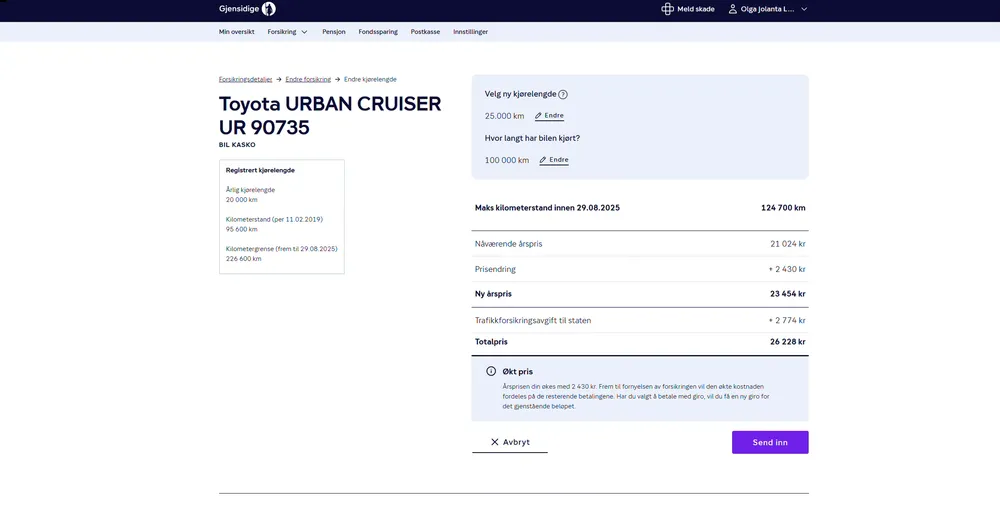This screenshot has height=509, width=1000.
Task: Open the Pensjon page
Action: pyautogui.click(x=334, y=32)
